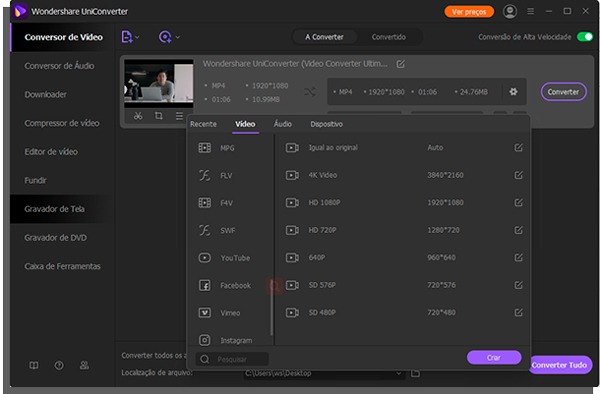Choose the SWF format icon
Image resolution: width=600 pixels, height=394 pixels.
pyautogui.click(x=204, y=230)
